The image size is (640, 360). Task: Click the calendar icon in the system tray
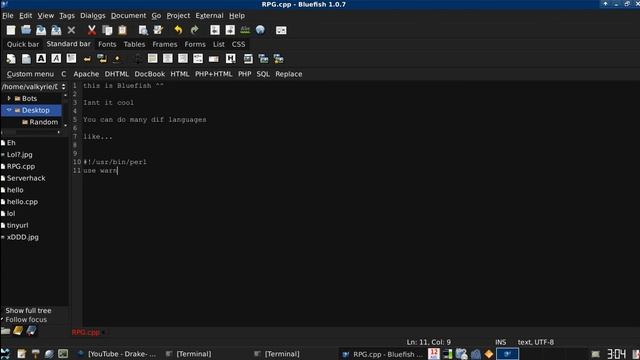click(433, 353)
